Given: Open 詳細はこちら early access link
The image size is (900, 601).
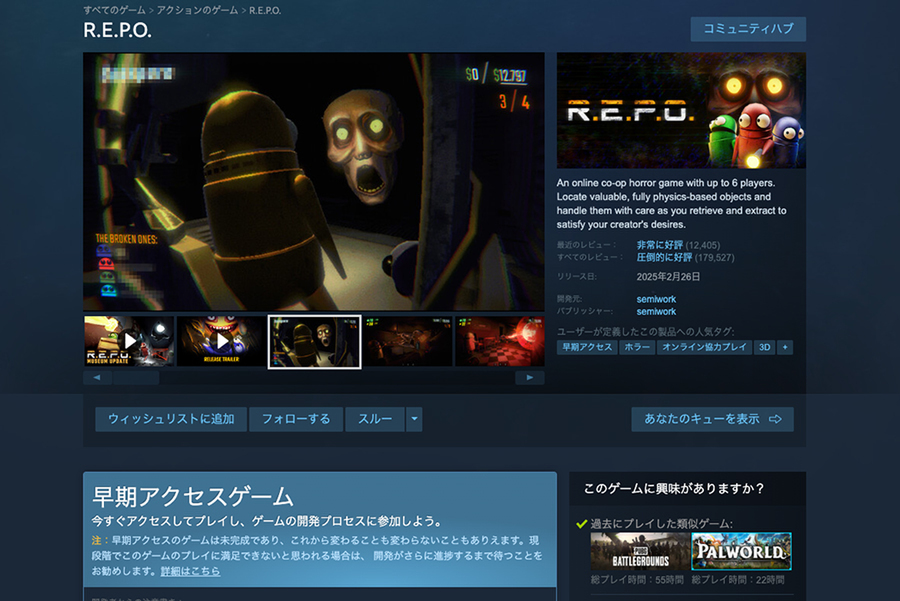Looking at the screenshot, I should [x=190, y=571].
